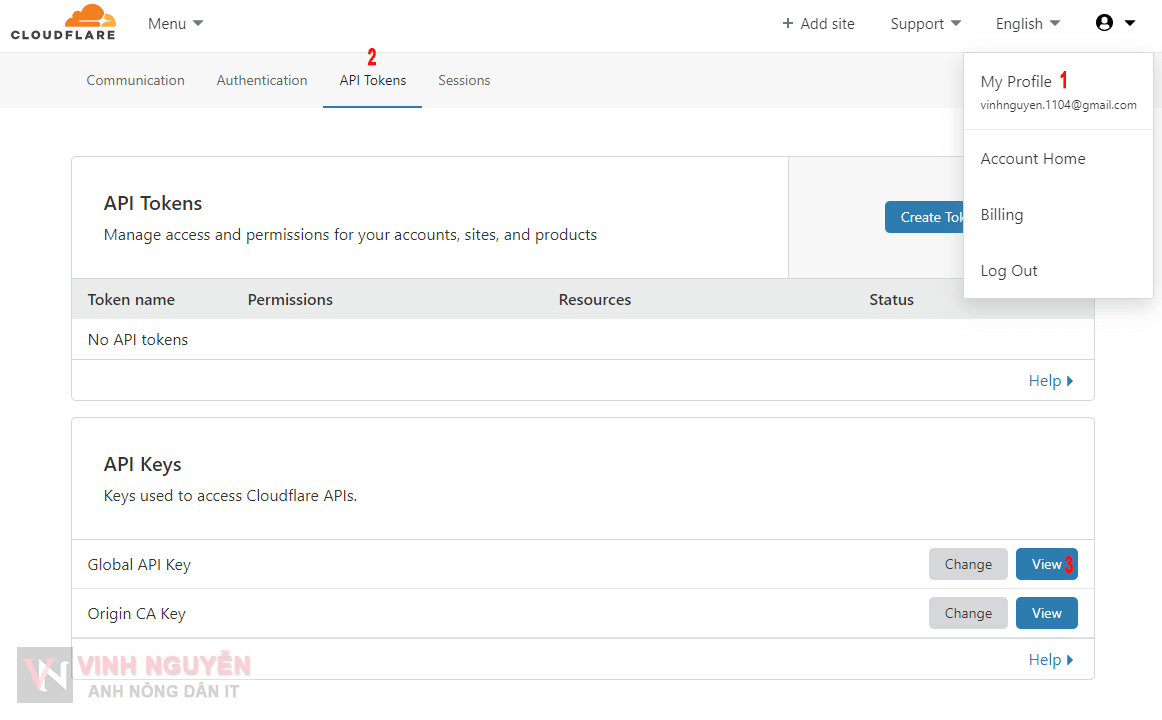
Task: View the Global API Key
Action: click(x=1046, y=564)
